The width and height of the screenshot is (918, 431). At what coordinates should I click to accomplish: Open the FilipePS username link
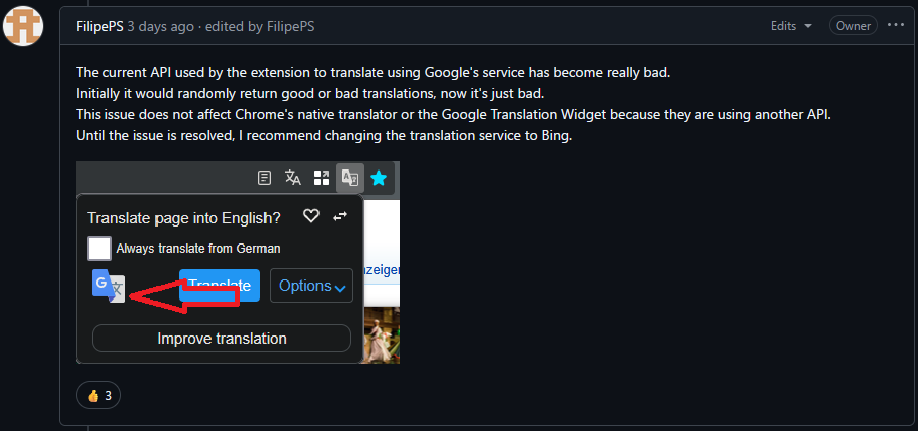[x=100, y=26]
